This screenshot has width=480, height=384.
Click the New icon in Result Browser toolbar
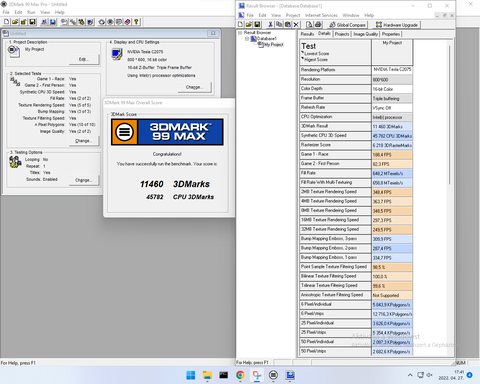[x=240, y=25]
